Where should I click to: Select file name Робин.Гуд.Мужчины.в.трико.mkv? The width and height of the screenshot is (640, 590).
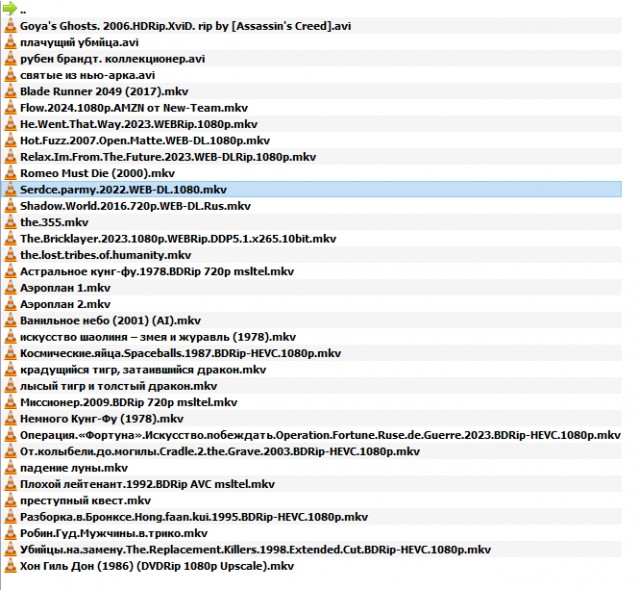pos(113,533)
